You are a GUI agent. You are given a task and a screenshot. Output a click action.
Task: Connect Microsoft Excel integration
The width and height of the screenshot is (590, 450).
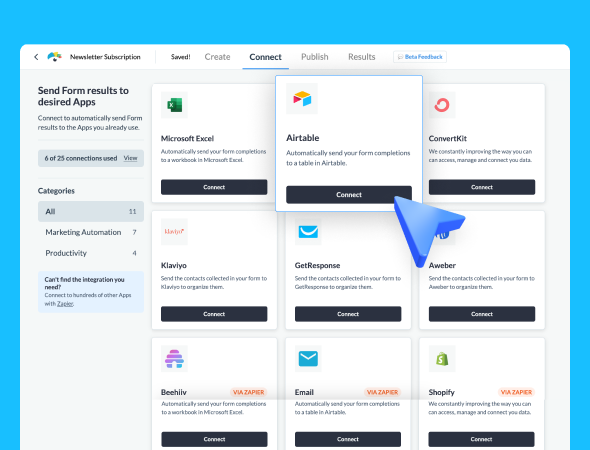coord(214,187)
